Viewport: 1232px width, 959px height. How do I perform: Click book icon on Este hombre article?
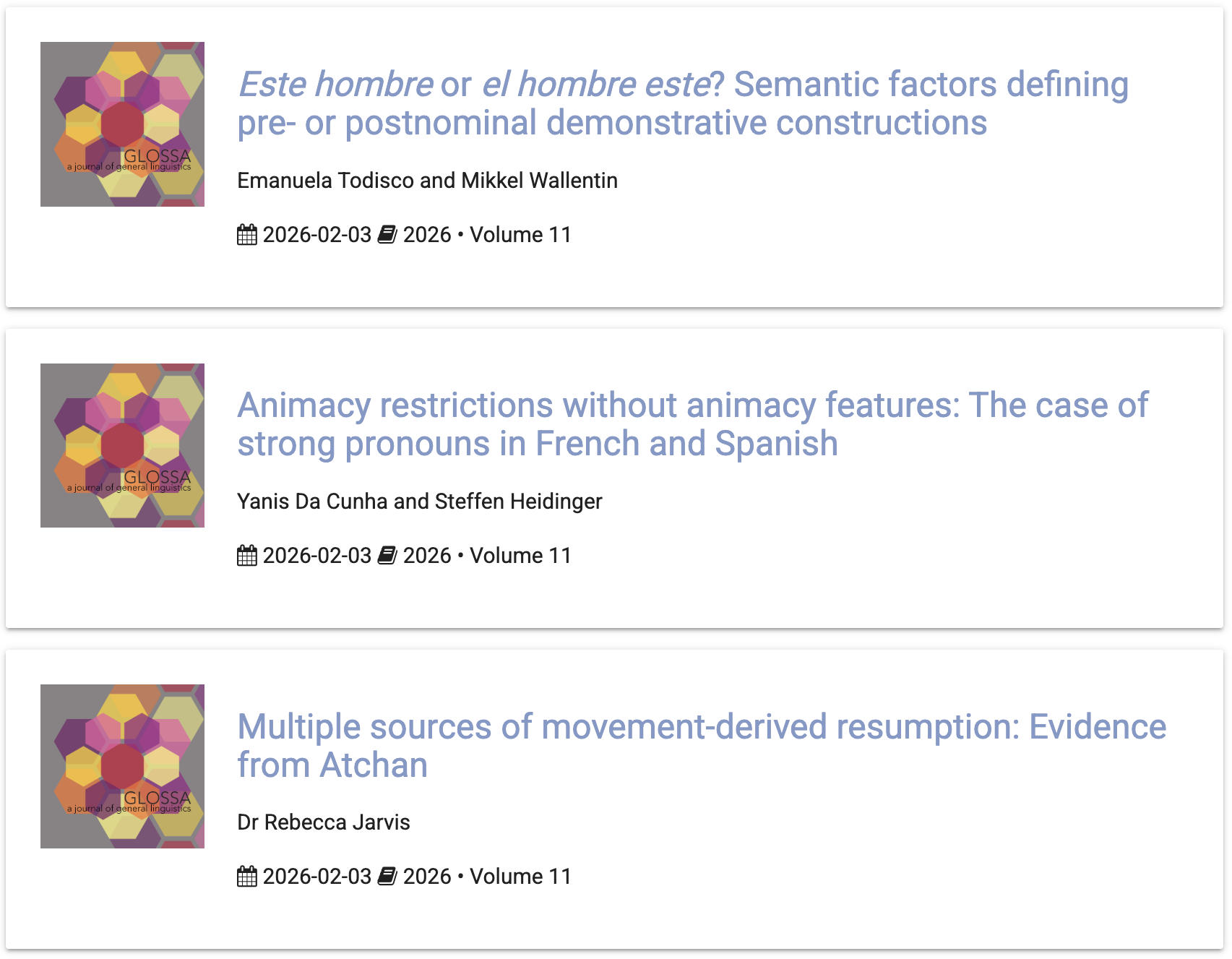(x=387, y=235)
